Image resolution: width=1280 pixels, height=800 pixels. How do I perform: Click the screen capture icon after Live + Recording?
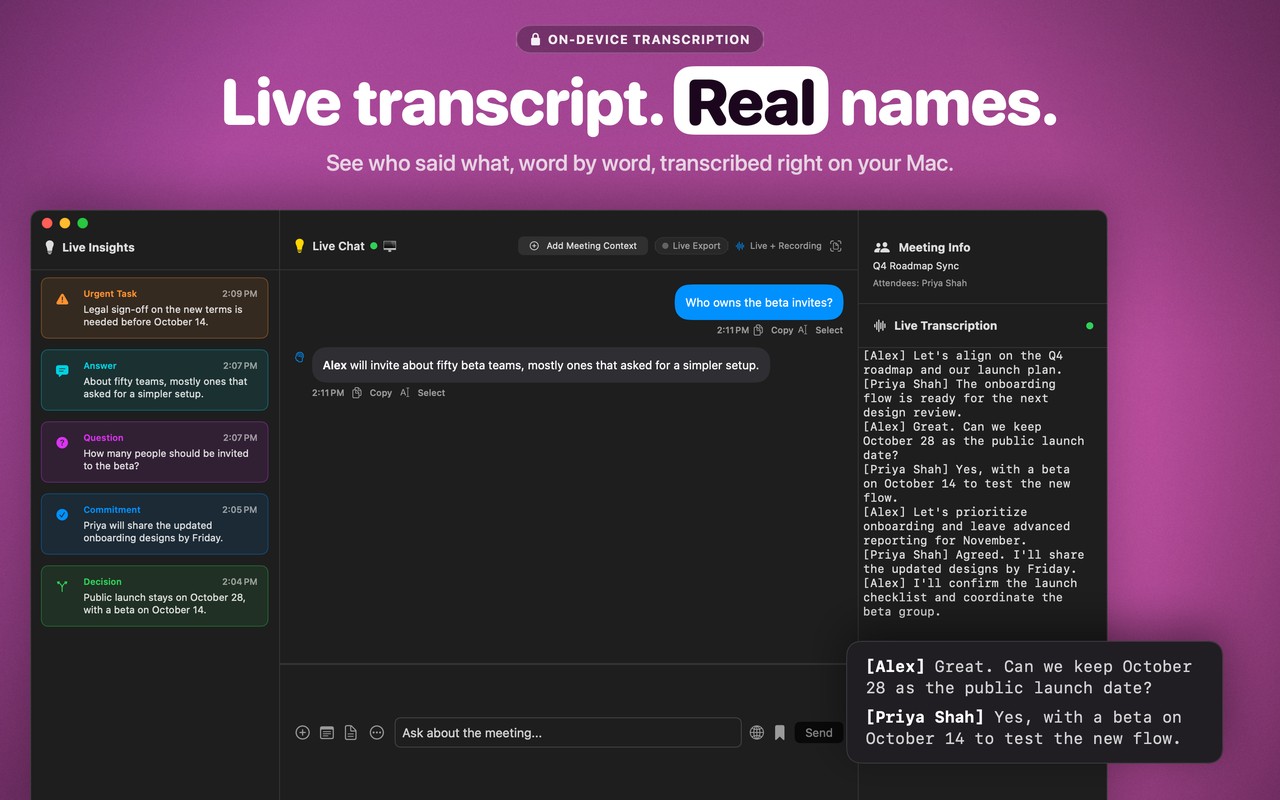pyautogui.click(x=836, y=246)
